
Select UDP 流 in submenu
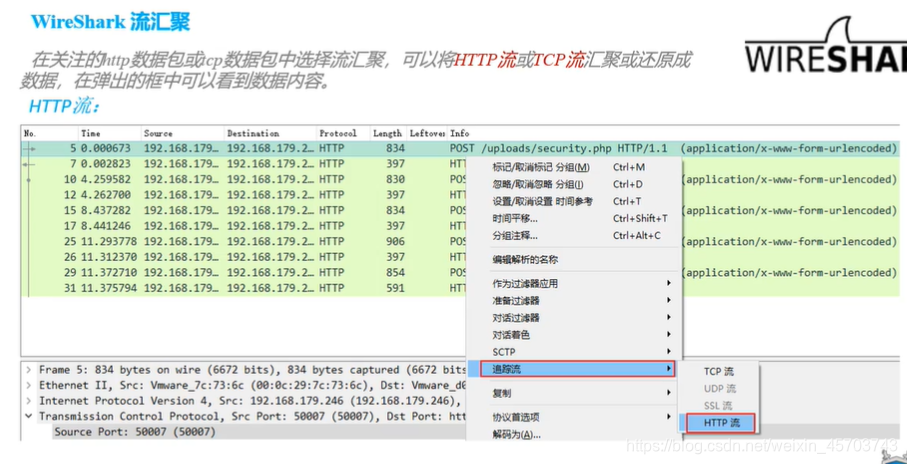719,389
